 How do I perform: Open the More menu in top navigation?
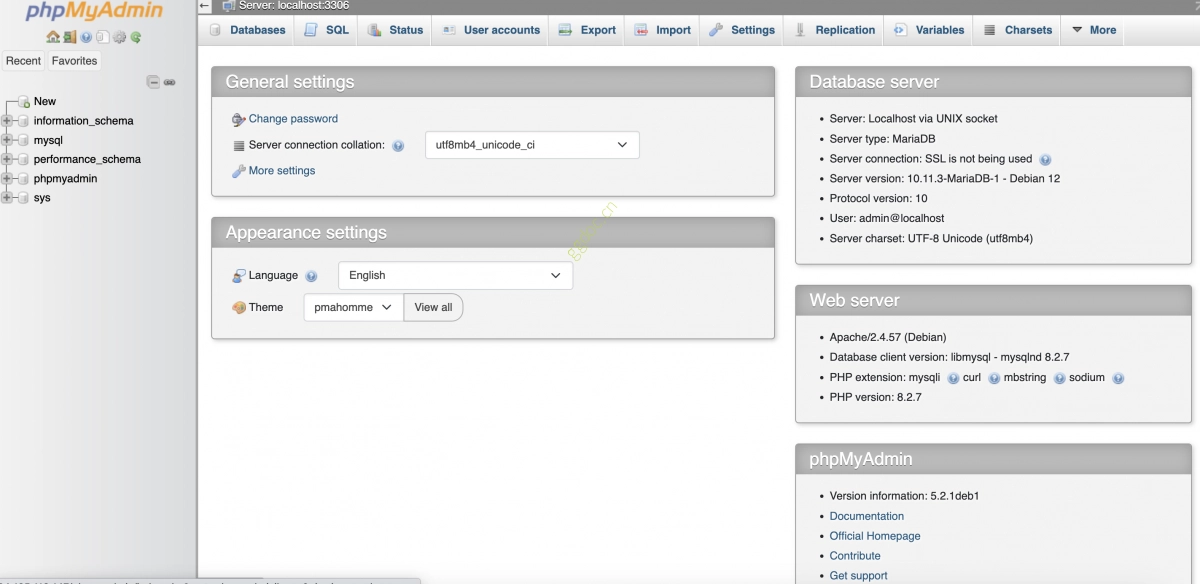1093,30
